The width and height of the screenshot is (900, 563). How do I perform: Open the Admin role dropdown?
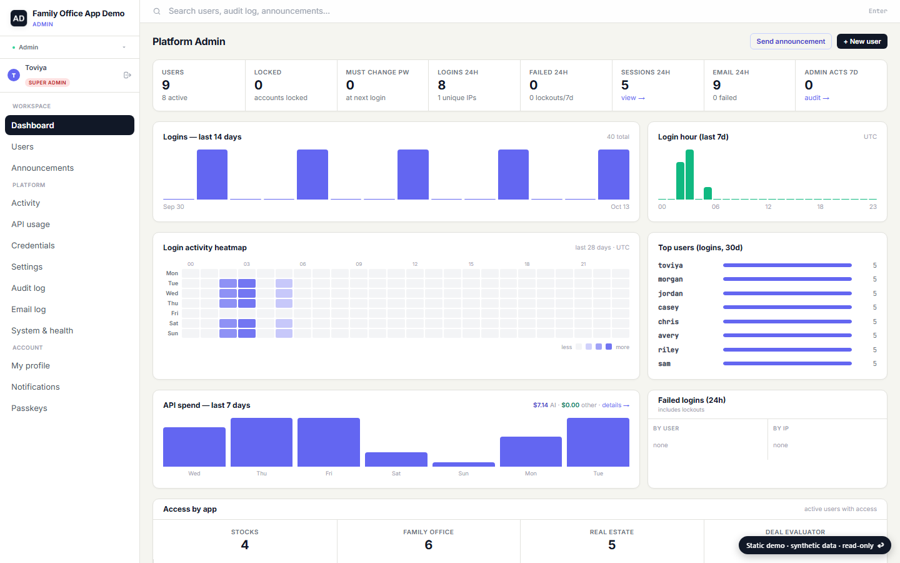(x=69, y=47)
